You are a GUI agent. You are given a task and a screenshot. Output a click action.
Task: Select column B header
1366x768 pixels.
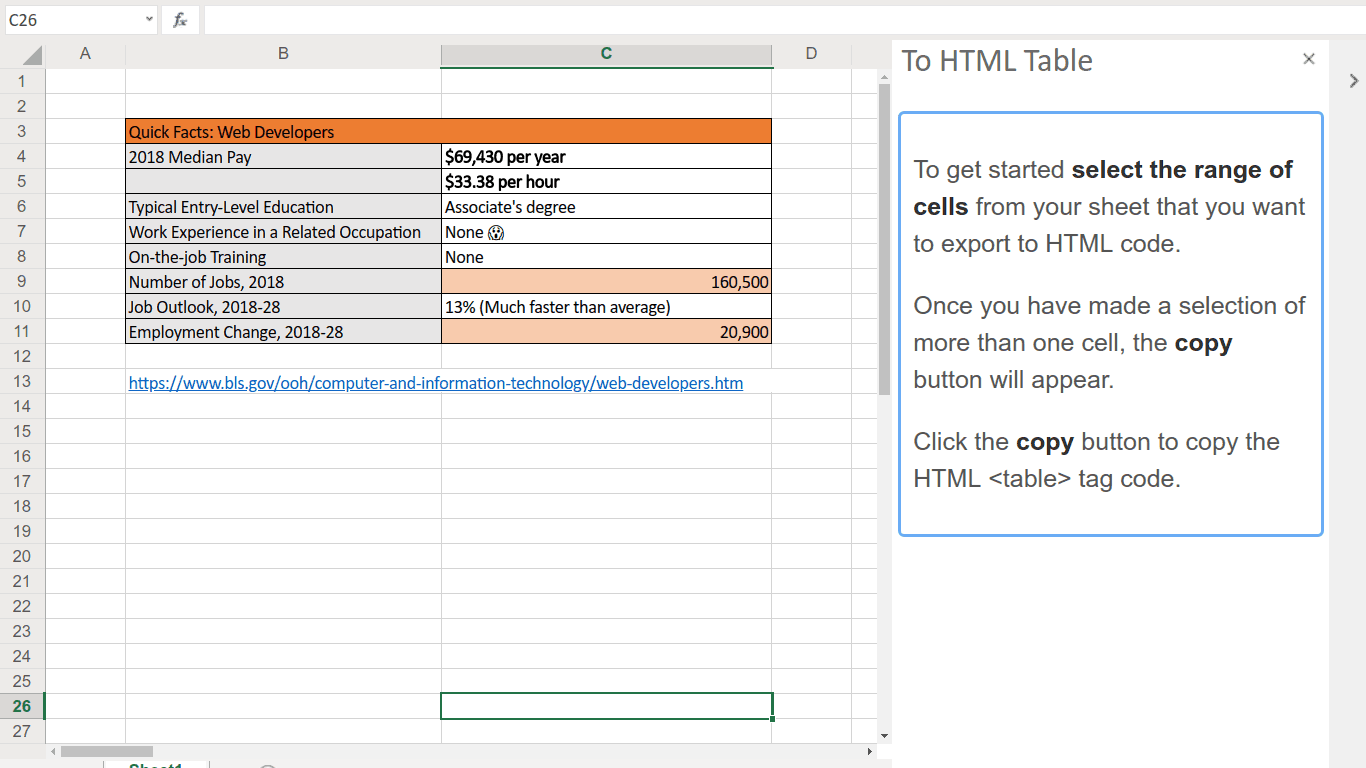[283, 54]
